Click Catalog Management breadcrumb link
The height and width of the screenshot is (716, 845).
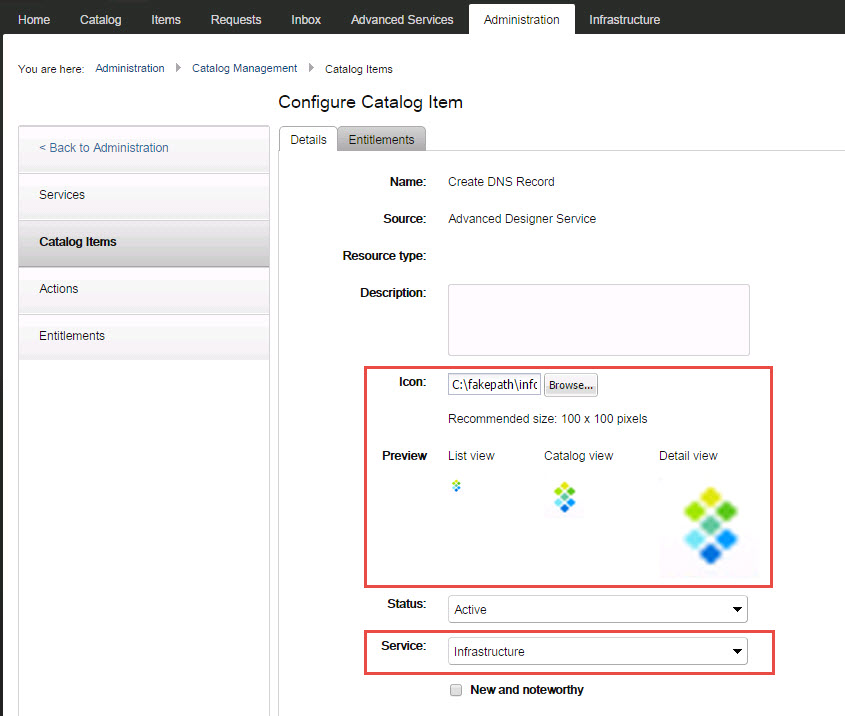(x=244, y=69)
